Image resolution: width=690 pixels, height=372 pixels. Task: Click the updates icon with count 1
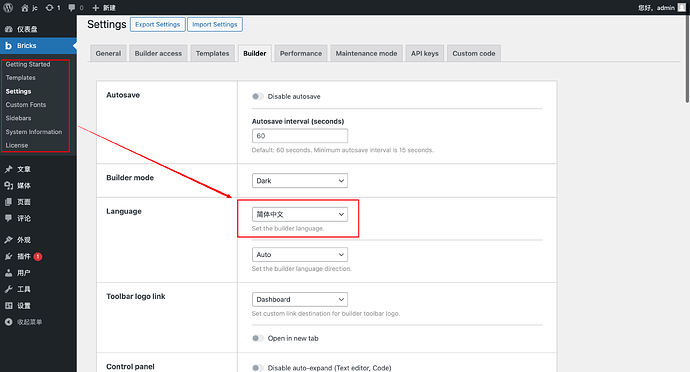[x=49, y=7]
